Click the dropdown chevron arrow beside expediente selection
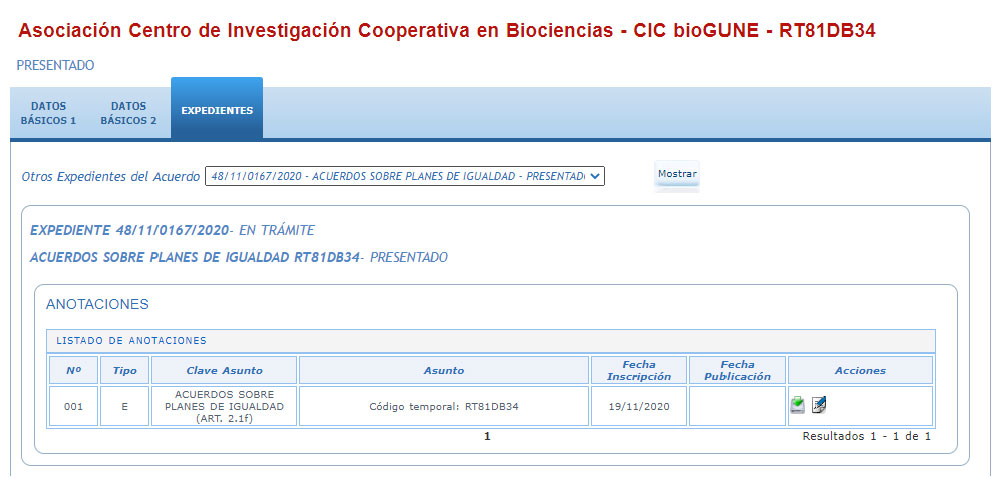The height and width of the screenshot is (478, 1000). pyautogui.click(x=594, y=177)
